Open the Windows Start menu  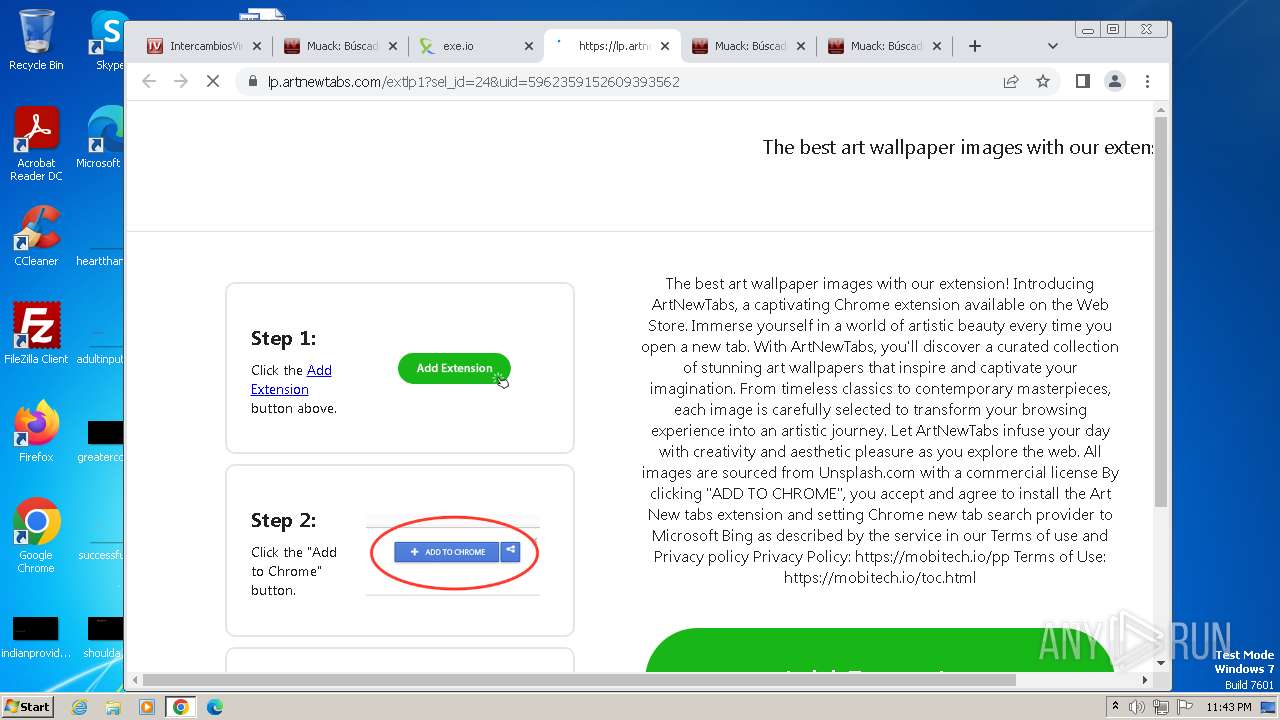(27, 706)
